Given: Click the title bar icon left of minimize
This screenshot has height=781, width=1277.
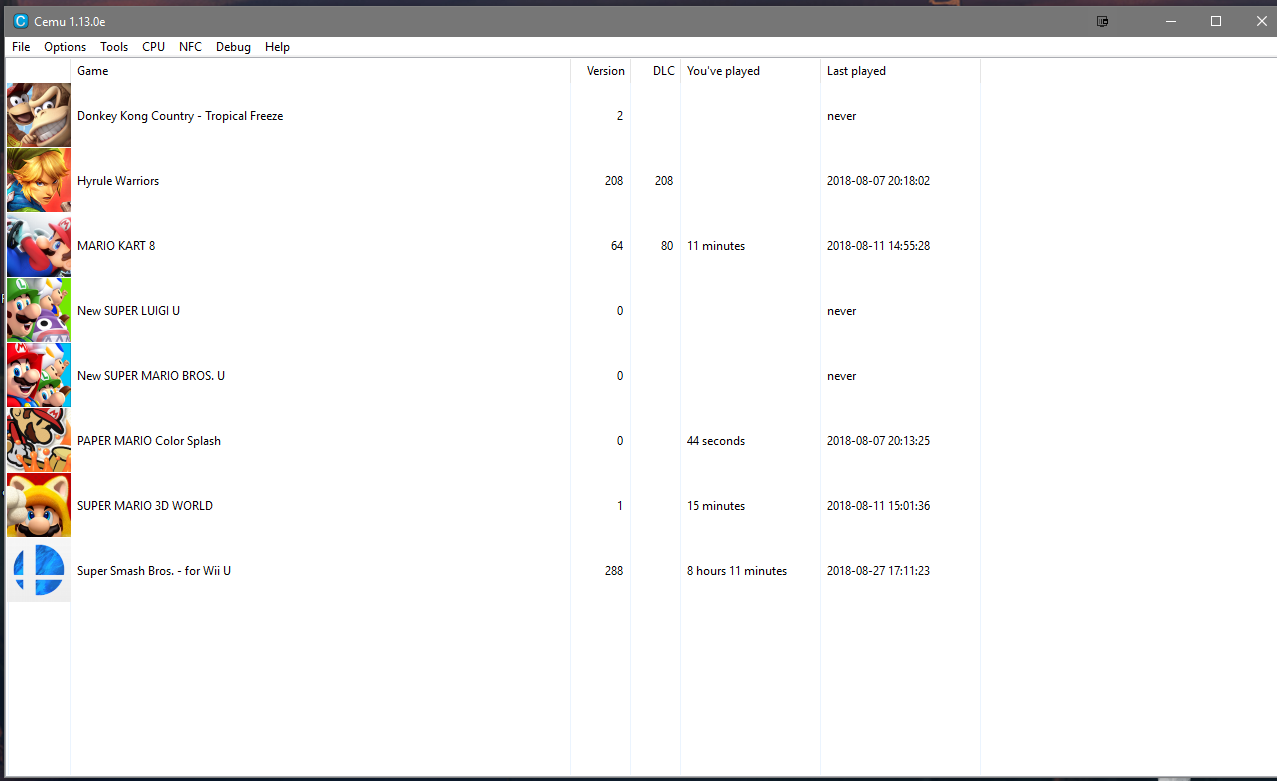Looking at the screenshot, I should [x=1102, y=21].
